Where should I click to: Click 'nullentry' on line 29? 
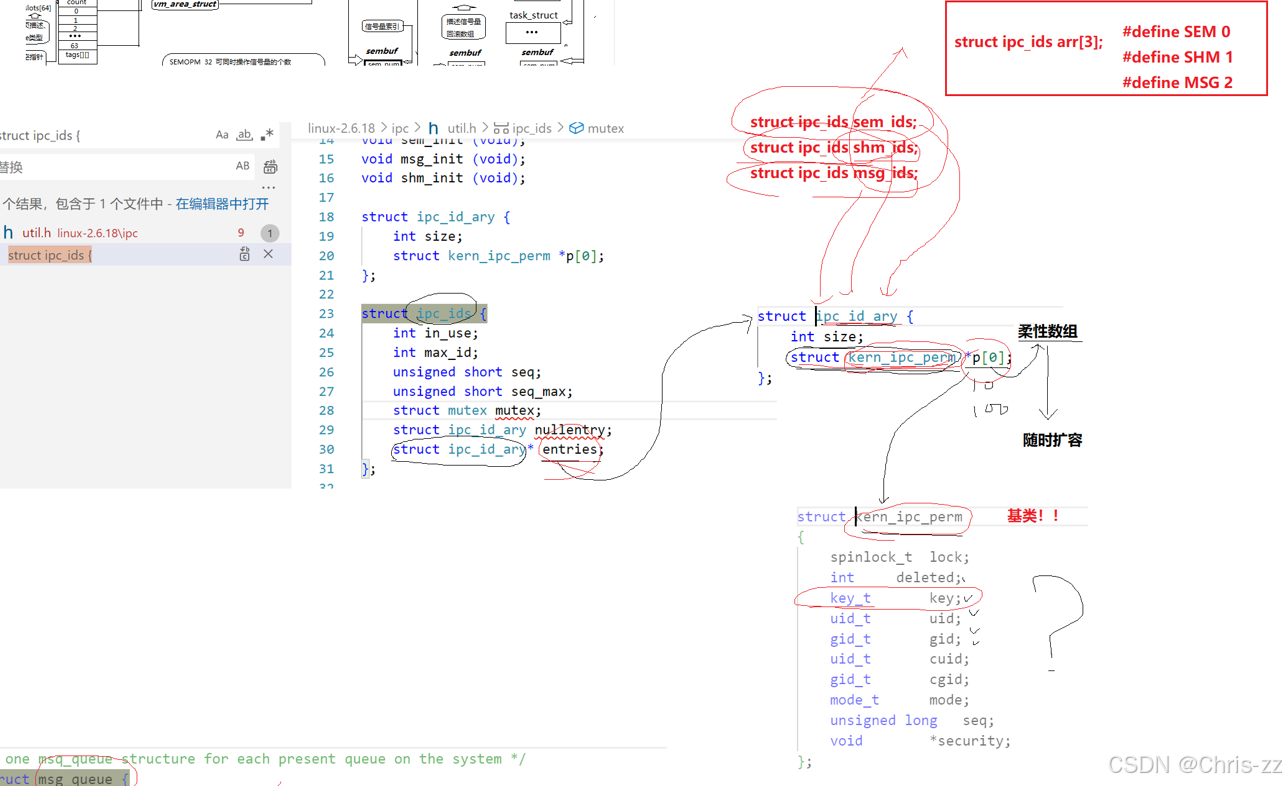(x=569, y=430)
